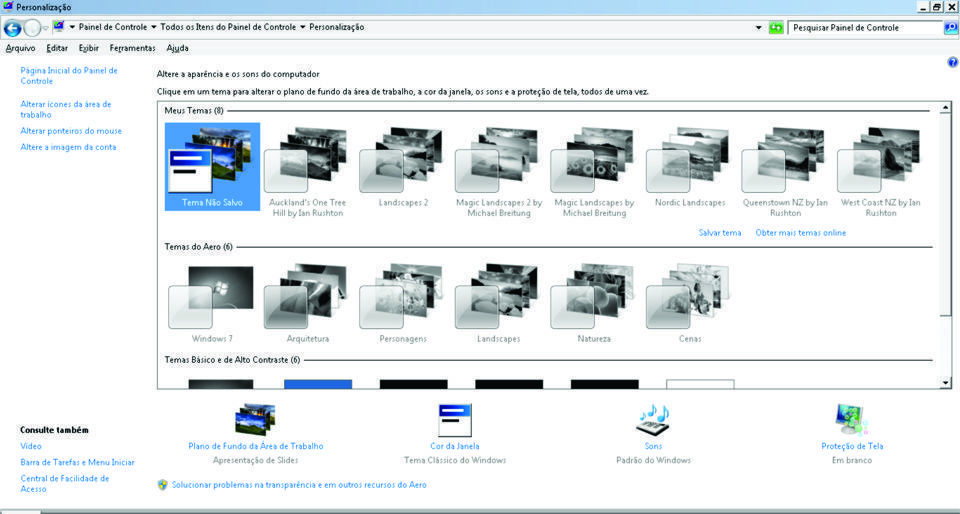Pick Magic Landscapes 2 by Michael Breitung
960x514 pixels.
pos(499,173)
